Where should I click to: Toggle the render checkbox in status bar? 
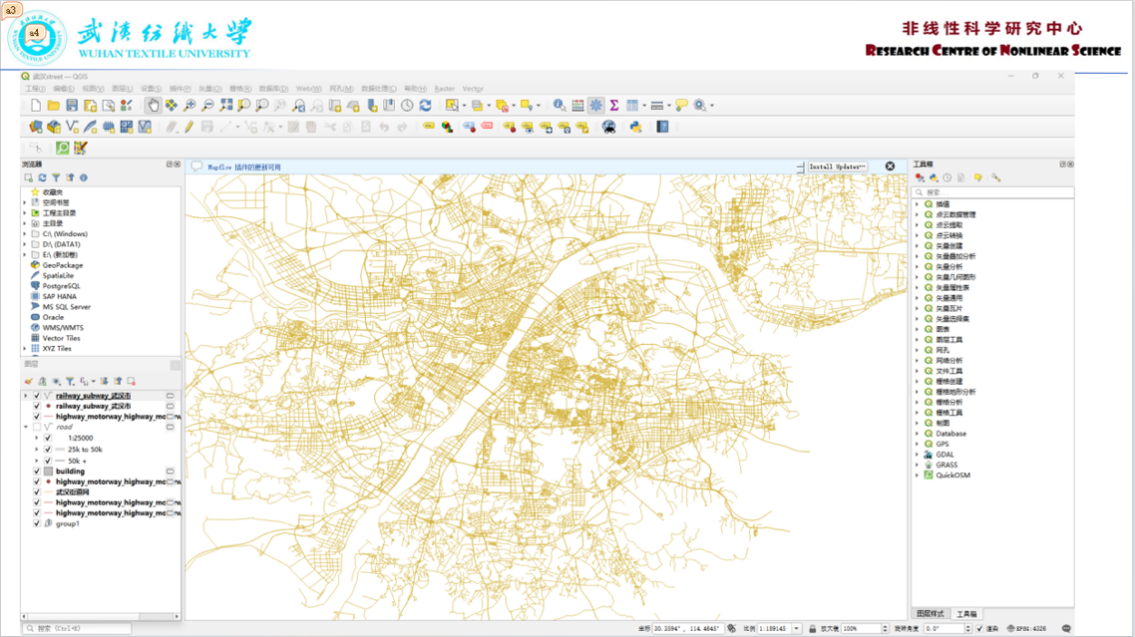click(x=979, y=629)
